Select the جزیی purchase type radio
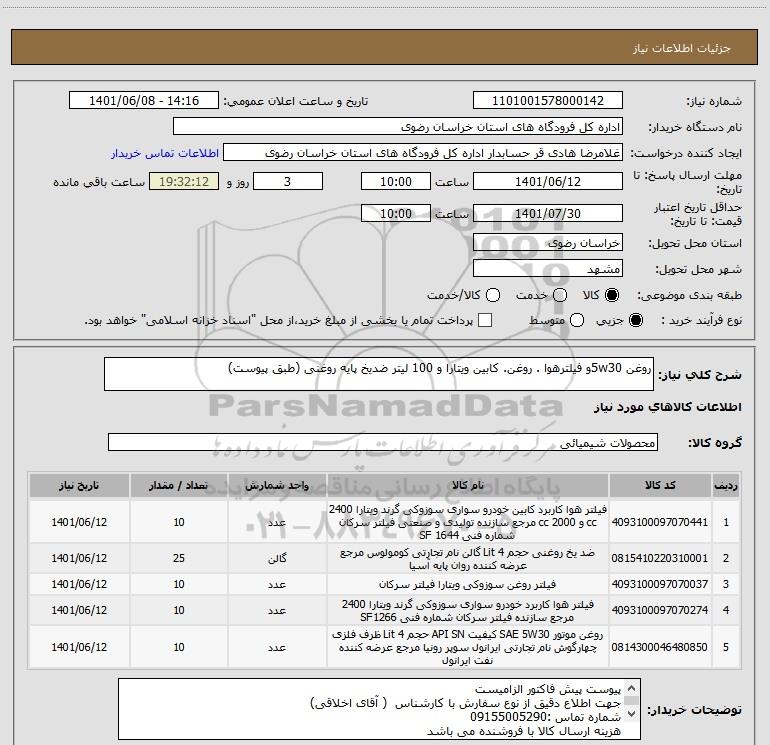This screenshot has width=770, height=745. pyautogui.click(x=635, y=320)
